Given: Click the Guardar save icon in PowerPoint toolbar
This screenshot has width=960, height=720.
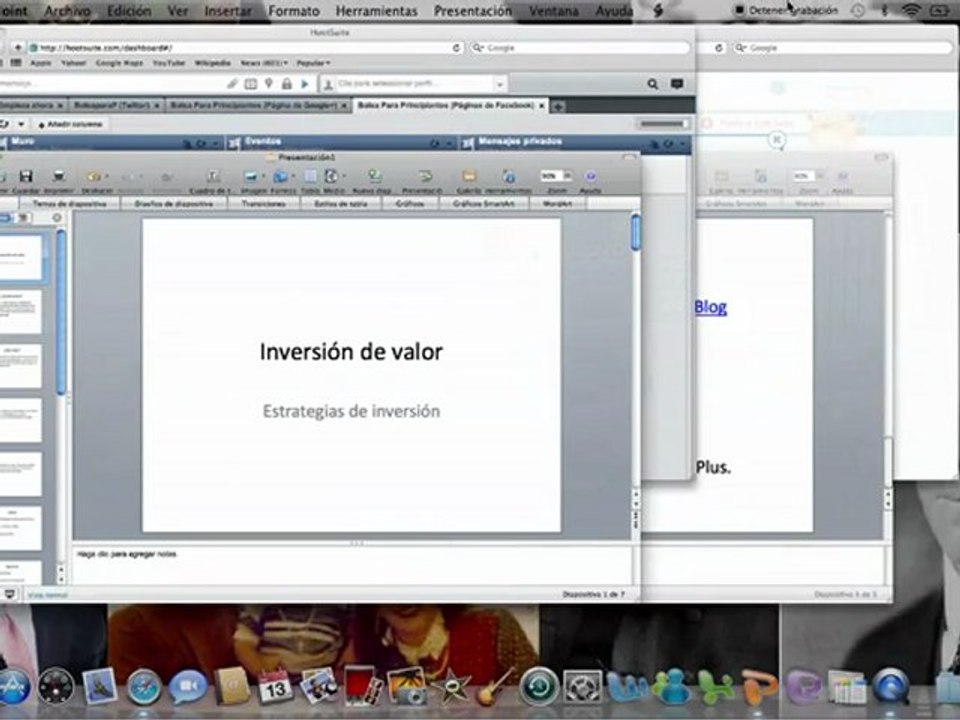Looking at the screenshot, I should tap(26, 176).
